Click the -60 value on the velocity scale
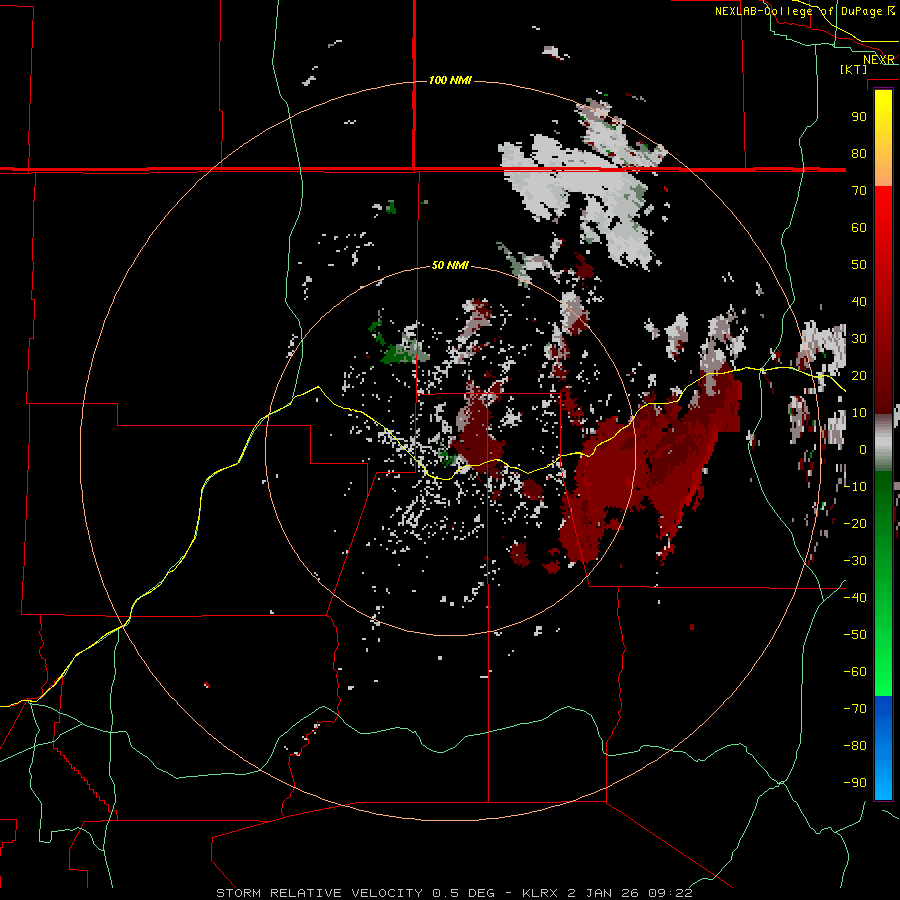900x900 pixels. tap(855, 672)
